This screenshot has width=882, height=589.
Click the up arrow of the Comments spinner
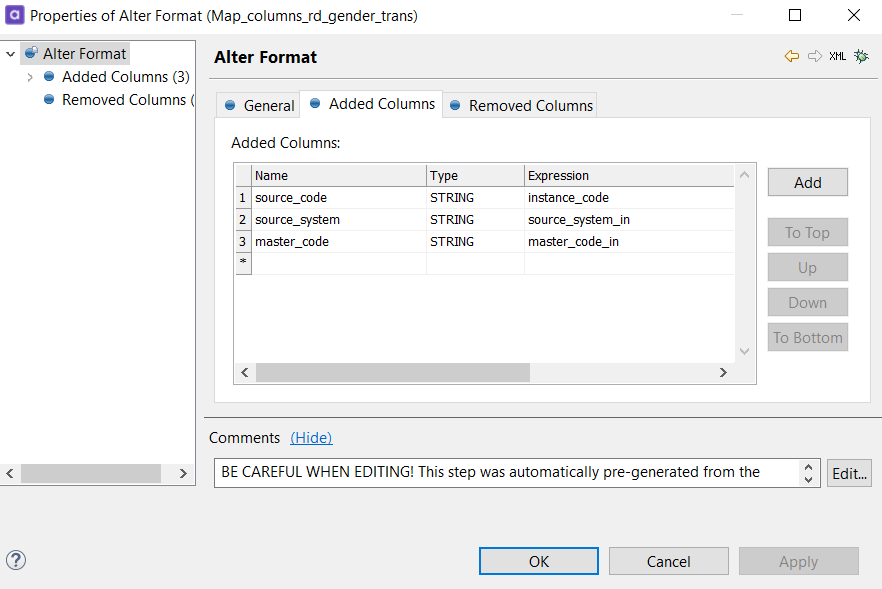809,467
